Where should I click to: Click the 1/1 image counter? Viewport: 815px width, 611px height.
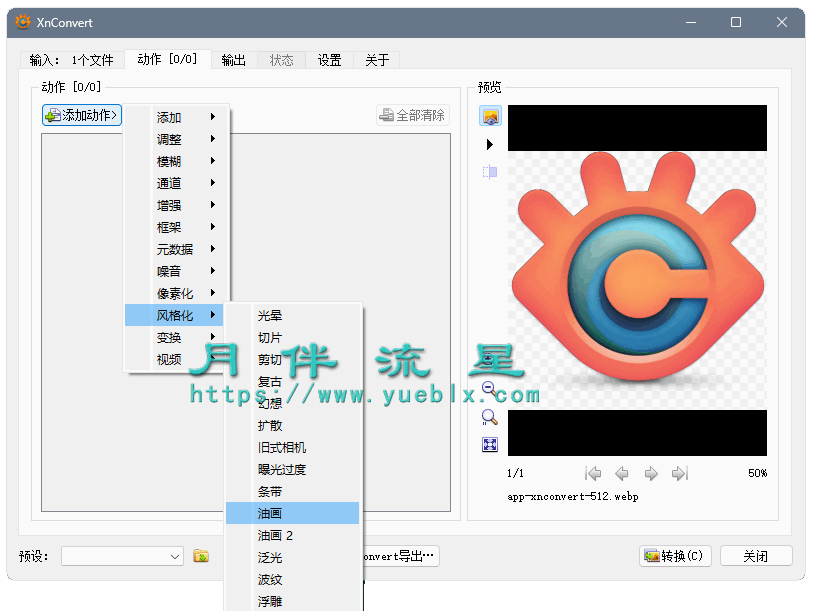516,473
